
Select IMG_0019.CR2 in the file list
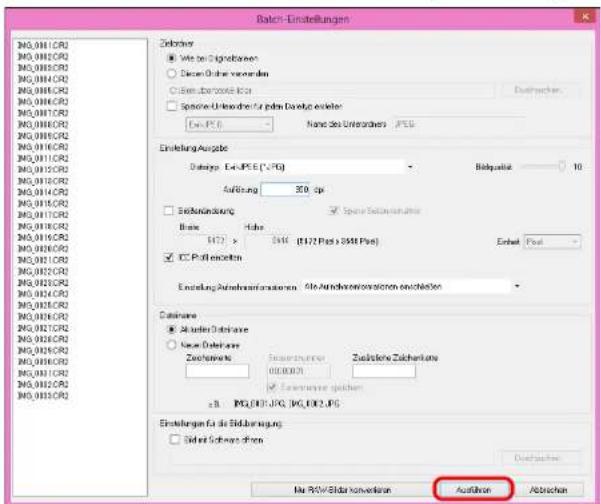click(x=43, y=237)
